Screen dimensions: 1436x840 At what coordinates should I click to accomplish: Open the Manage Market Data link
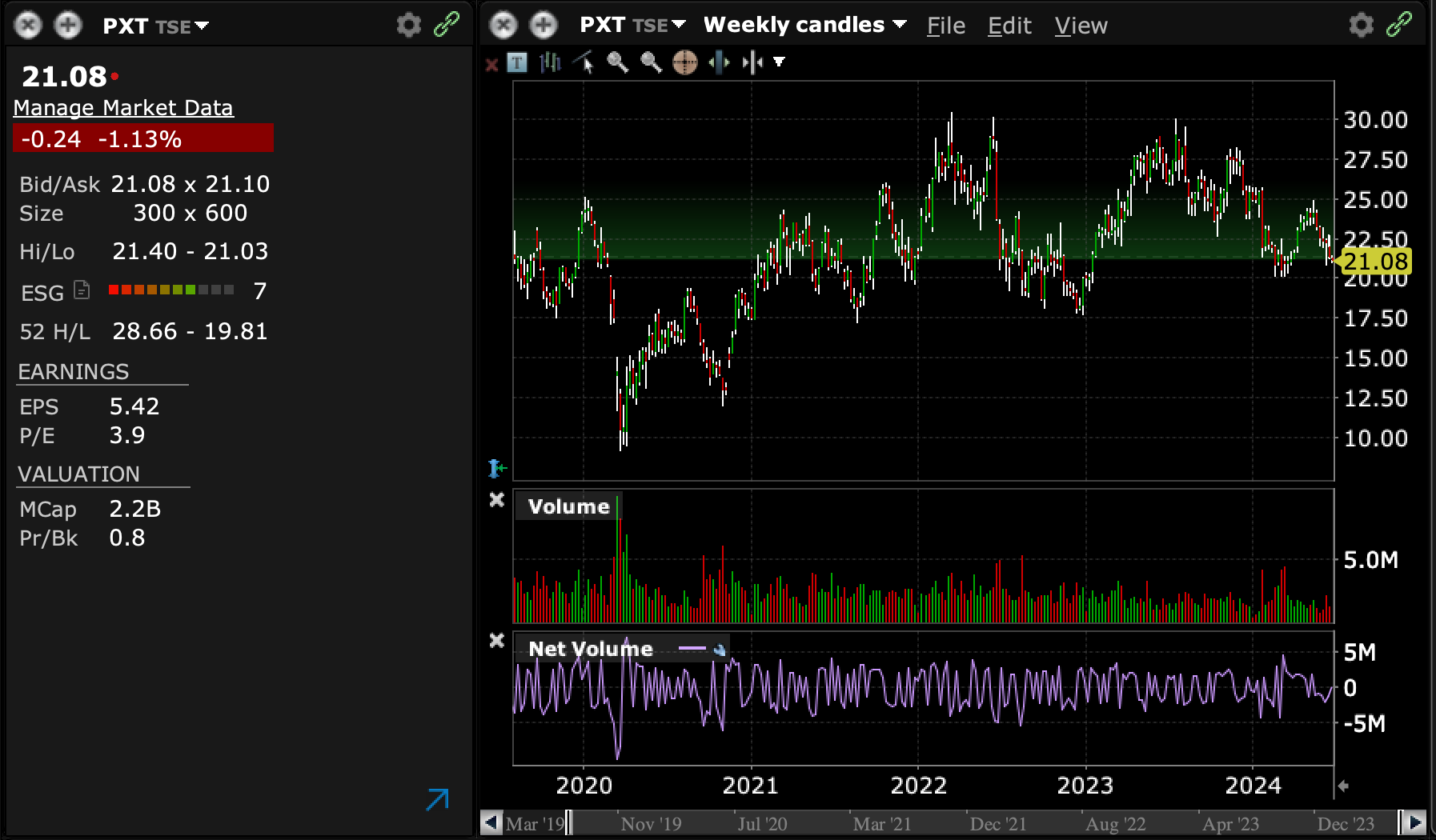coord(123,108)
